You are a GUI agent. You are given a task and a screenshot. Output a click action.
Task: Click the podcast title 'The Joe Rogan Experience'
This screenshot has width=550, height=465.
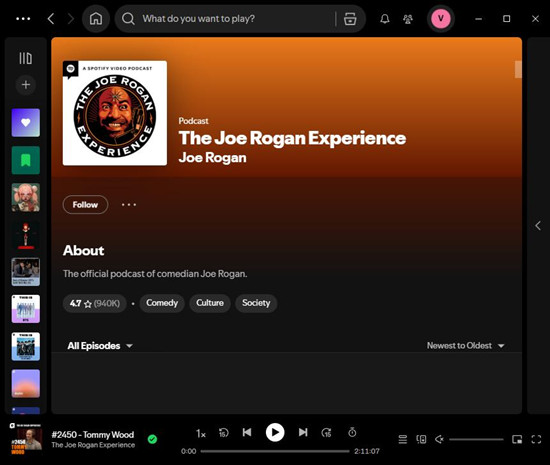point(292,138)
